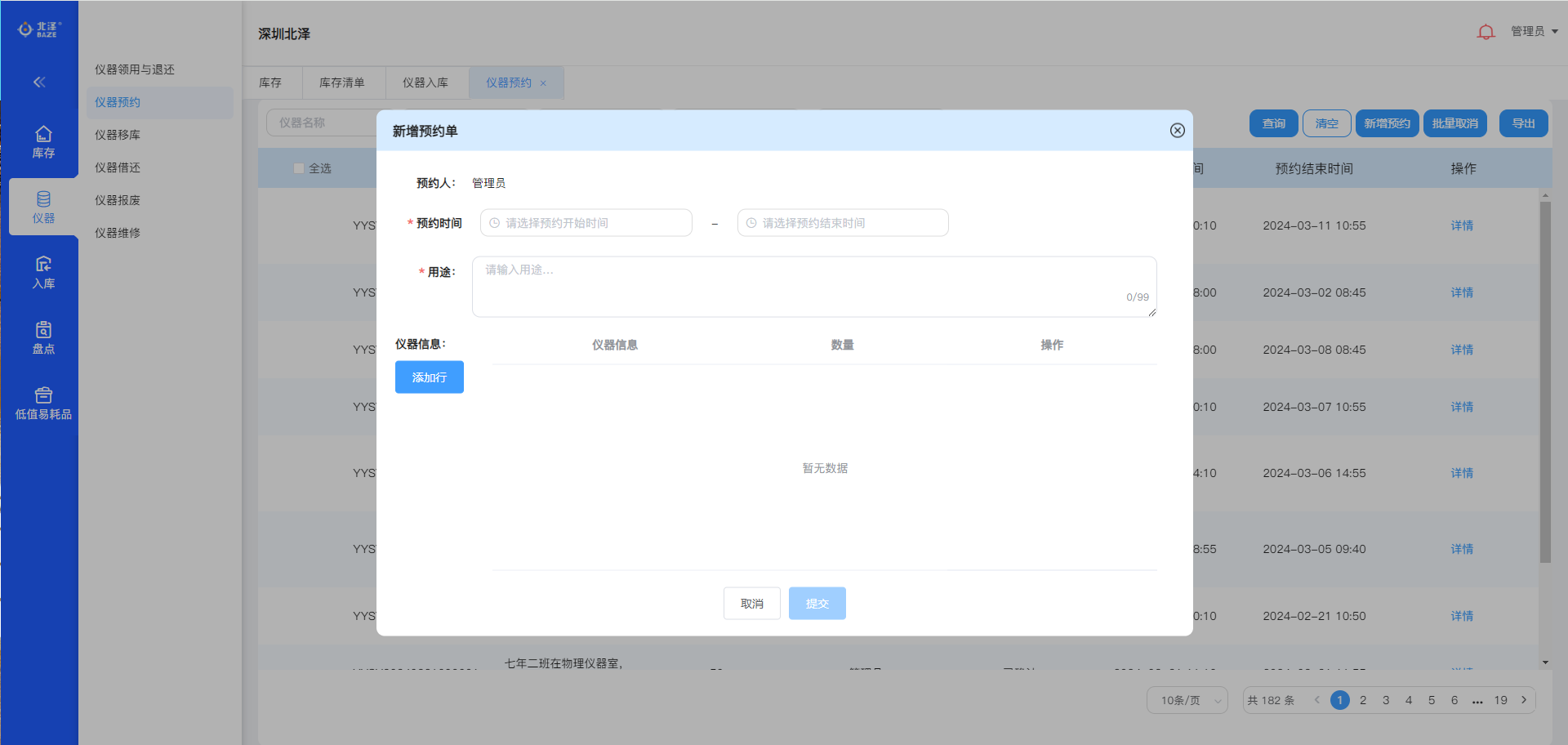Click the vertical table scrollbar

click(x=1544, y=382)
